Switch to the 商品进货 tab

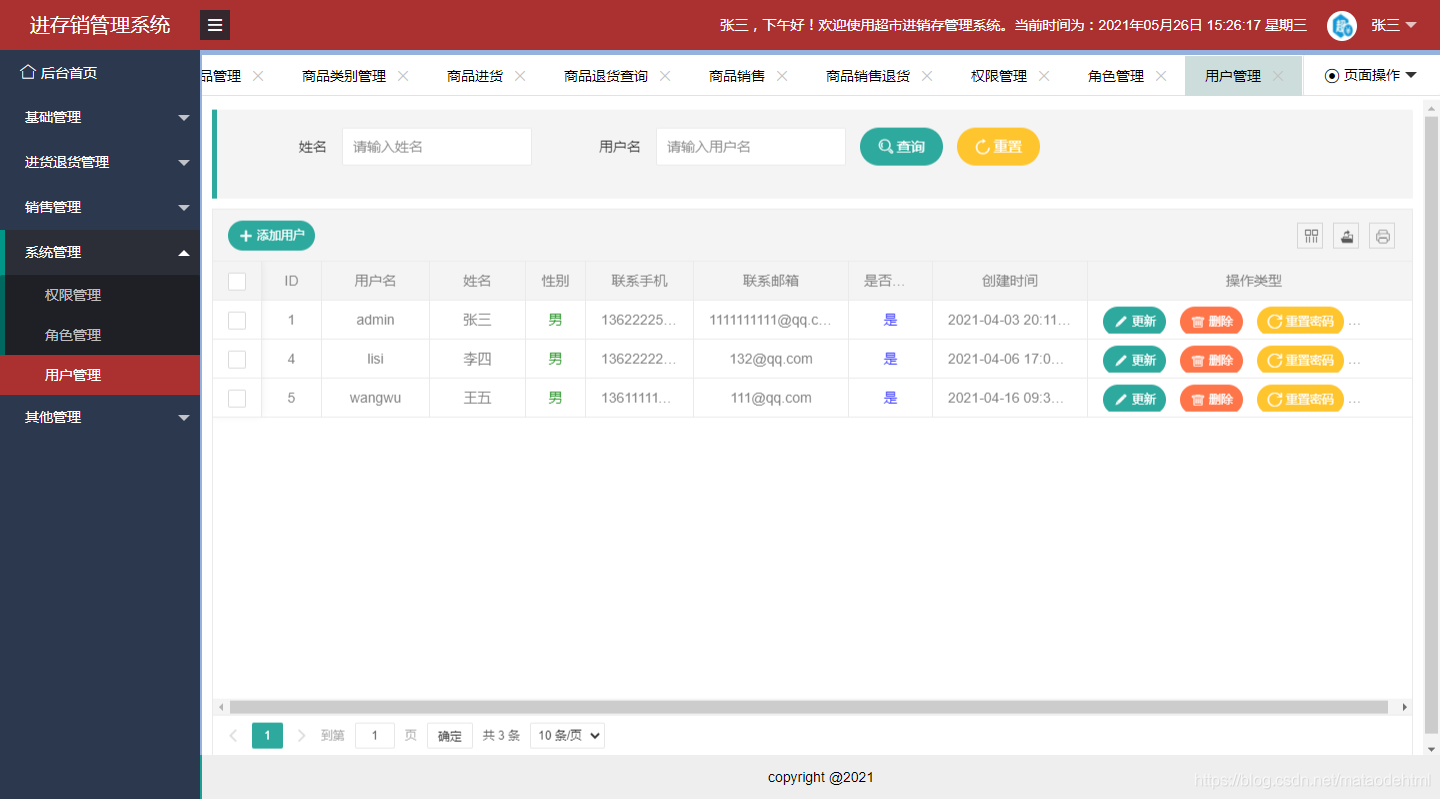[x=475, y=76]
